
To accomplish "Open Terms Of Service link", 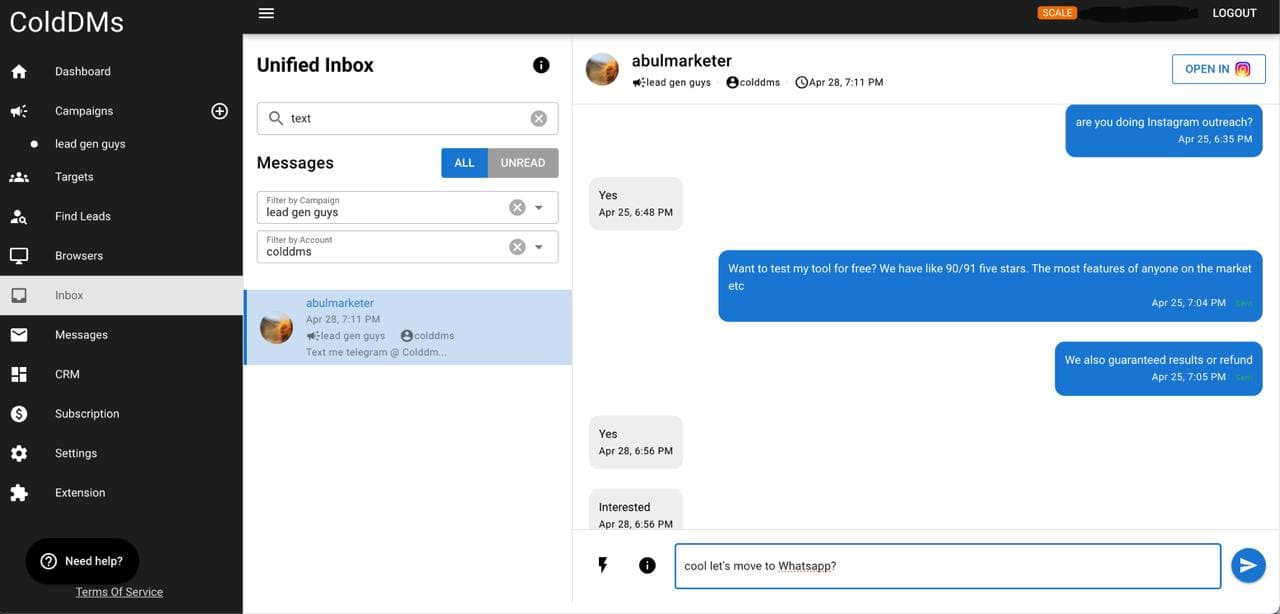I will coord(119,592).
